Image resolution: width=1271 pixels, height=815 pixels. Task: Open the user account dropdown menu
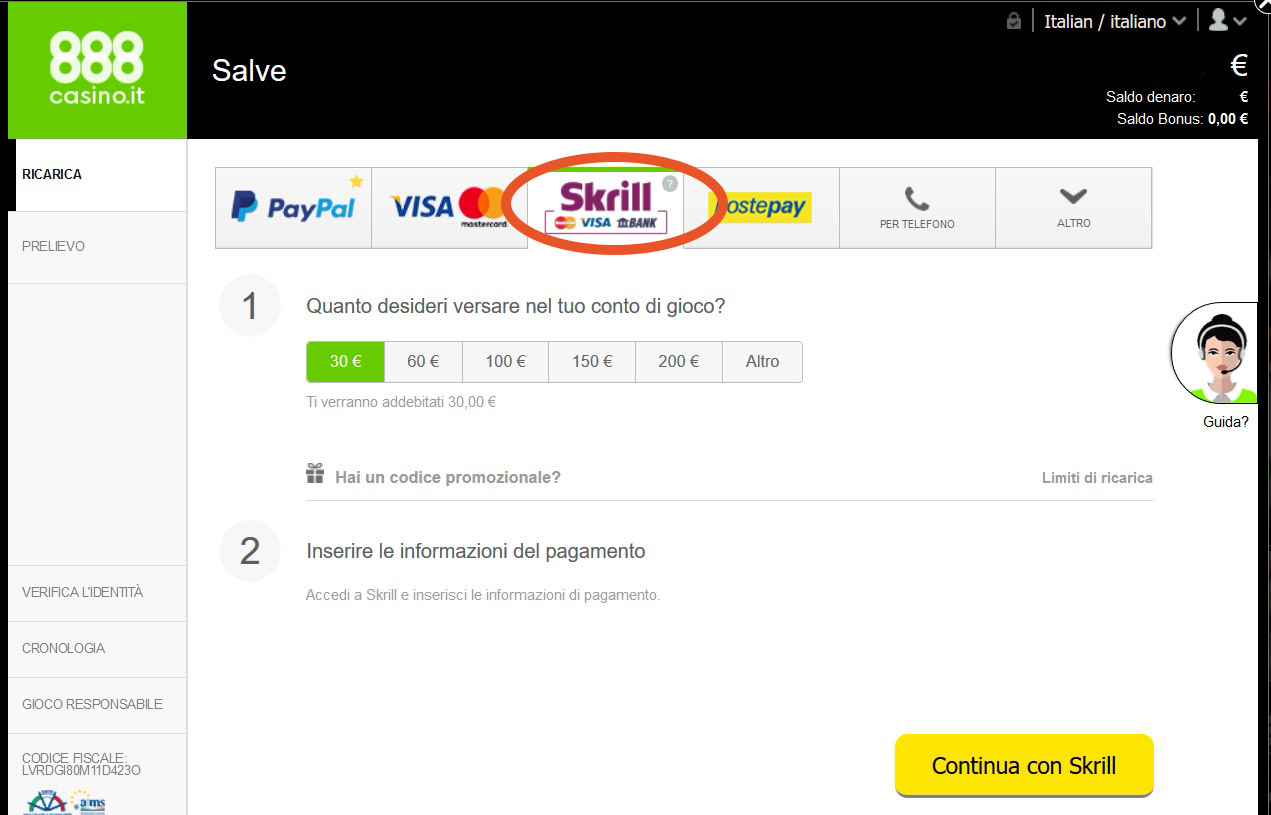point(1228,20)
